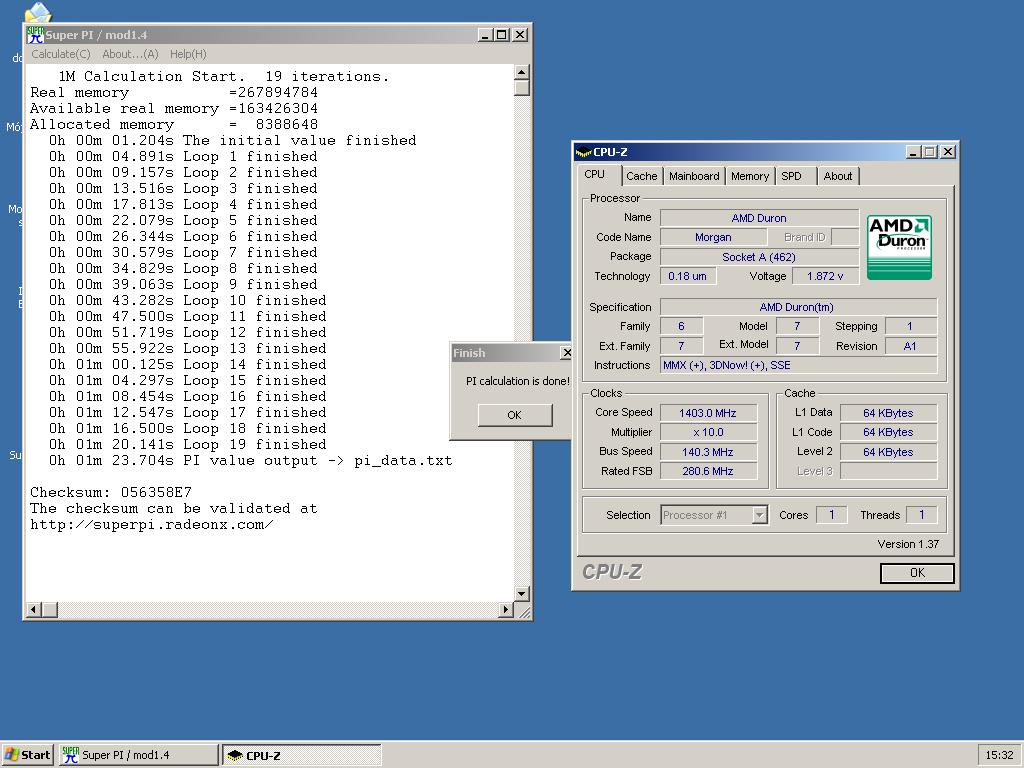Click the Bus Speed value 140.3 MHz
The height and width of the screenshot is (768, 1024).
(x=708, y=452)
